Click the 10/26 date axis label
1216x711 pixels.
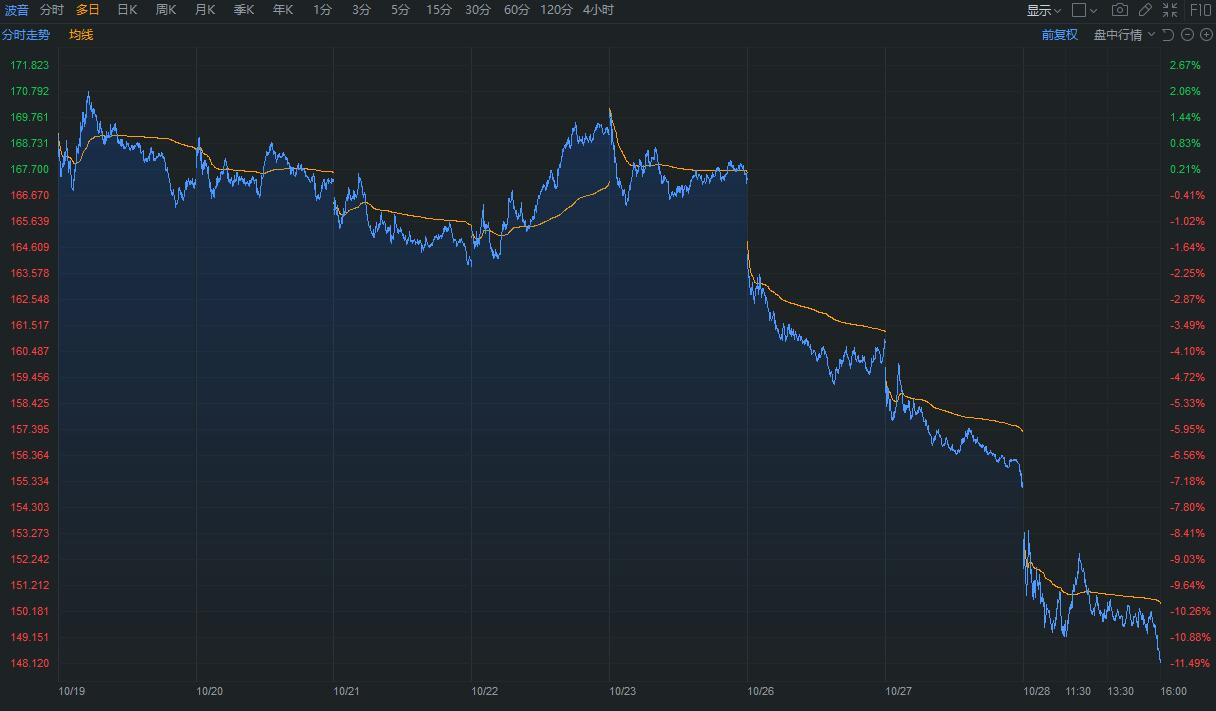(x=761, y=691)
